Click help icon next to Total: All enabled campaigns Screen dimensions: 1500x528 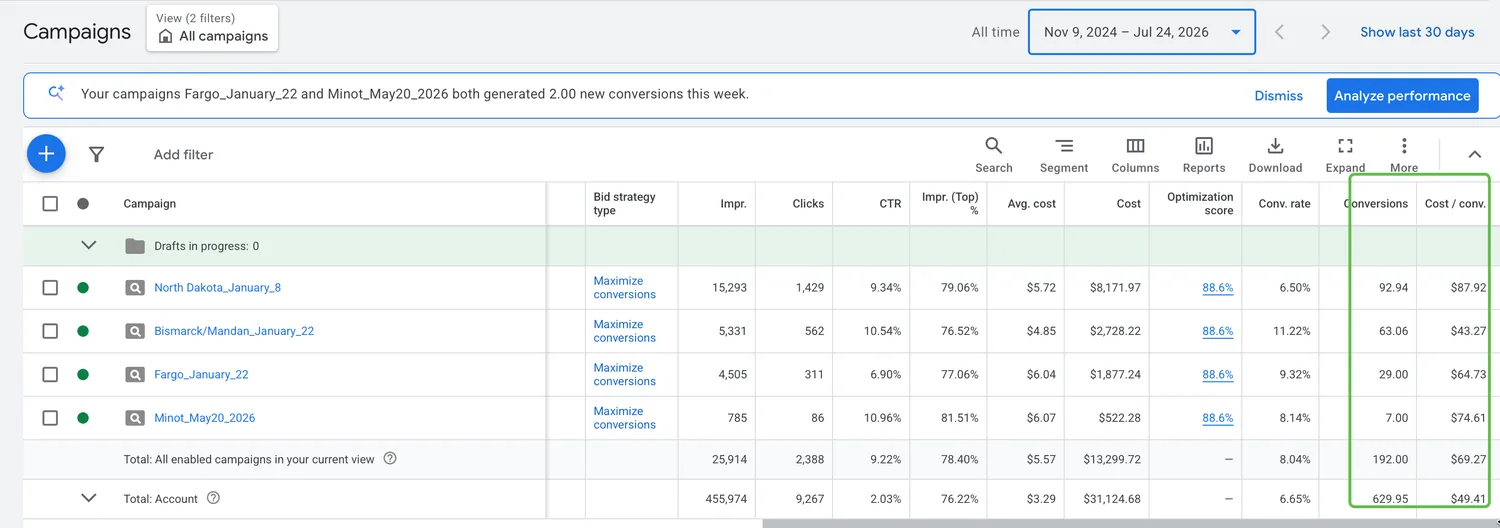390,459
